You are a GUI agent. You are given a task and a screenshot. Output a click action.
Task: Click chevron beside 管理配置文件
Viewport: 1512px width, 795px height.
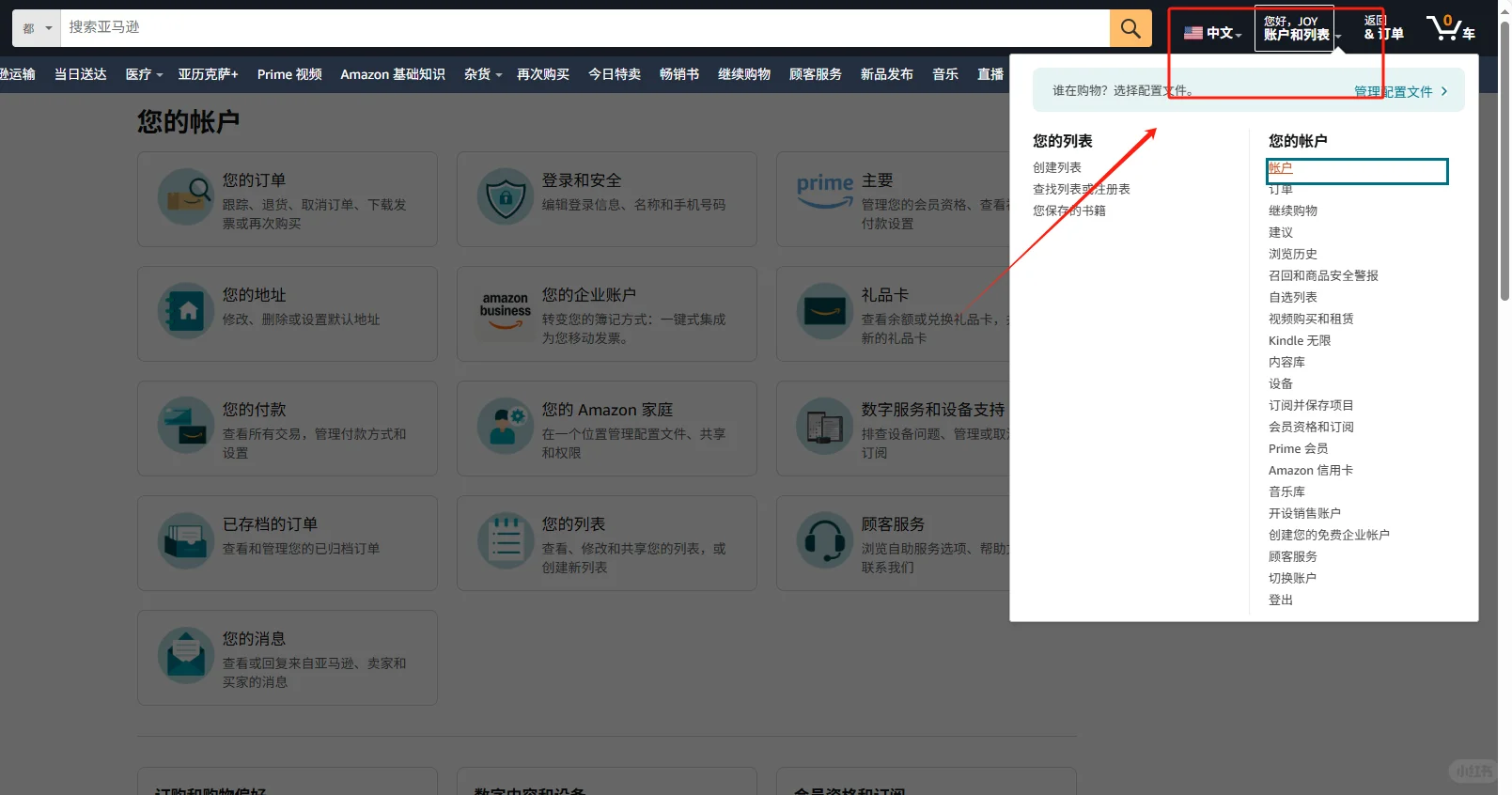(1444, 91)
